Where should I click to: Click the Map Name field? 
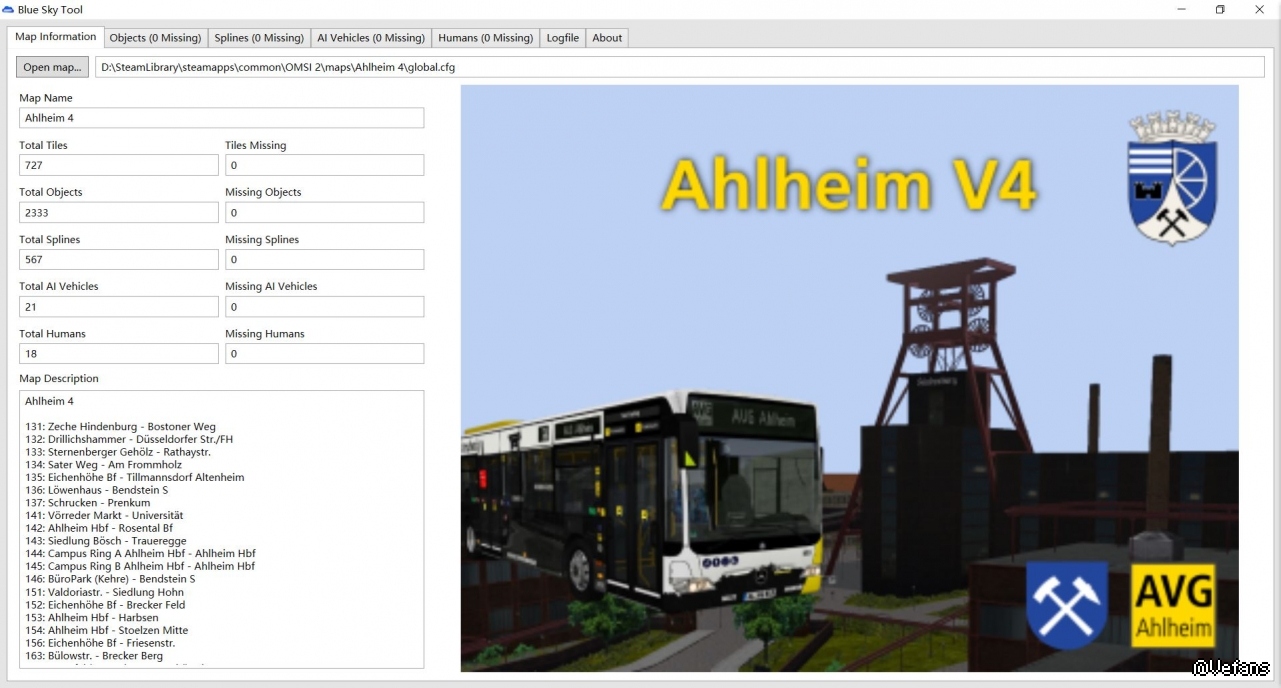click(221, 118)
